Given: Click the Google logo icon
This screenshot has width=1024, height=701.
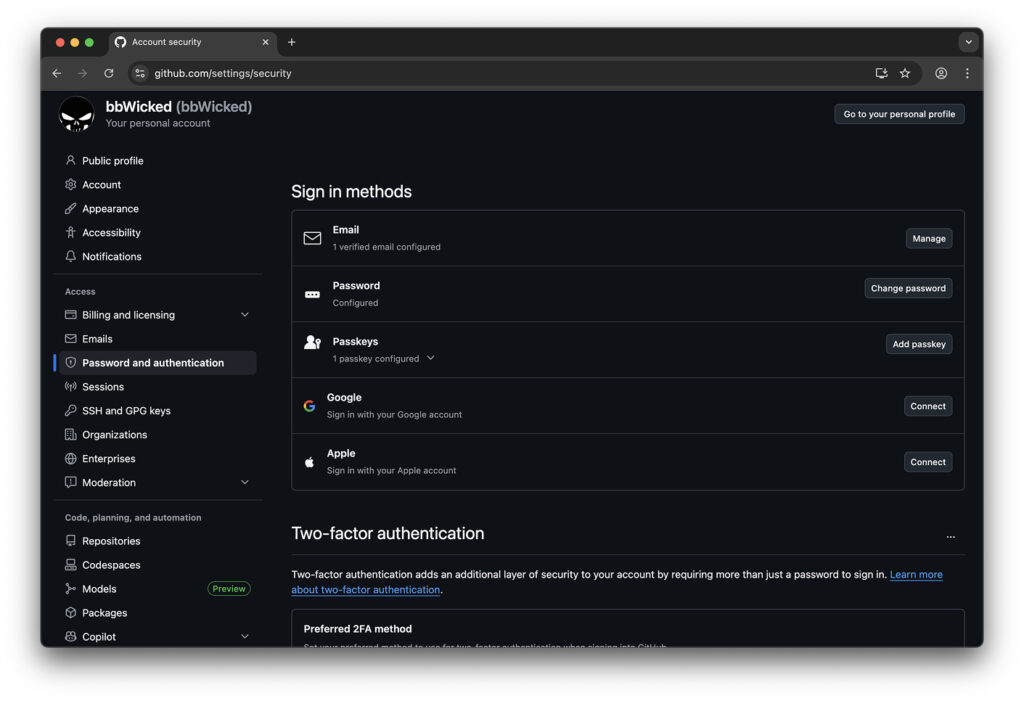Looking at the screenshot, I should tap(310, 406).
